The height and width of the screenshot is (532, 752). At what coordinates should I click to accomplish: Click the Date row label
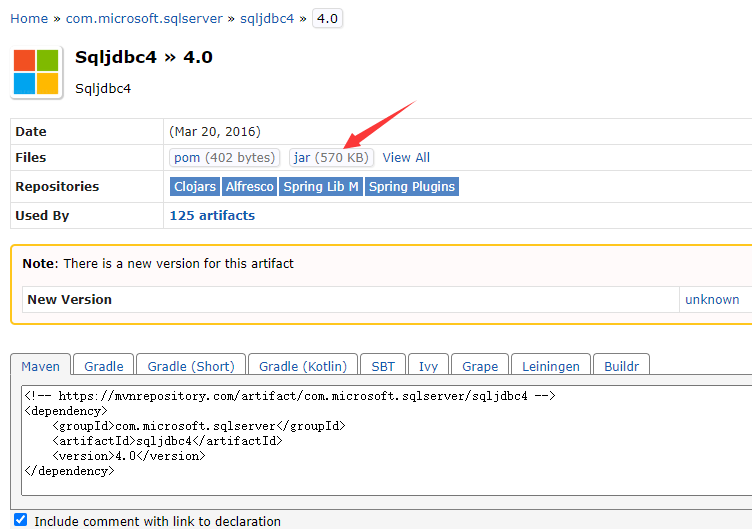point(31,131)
